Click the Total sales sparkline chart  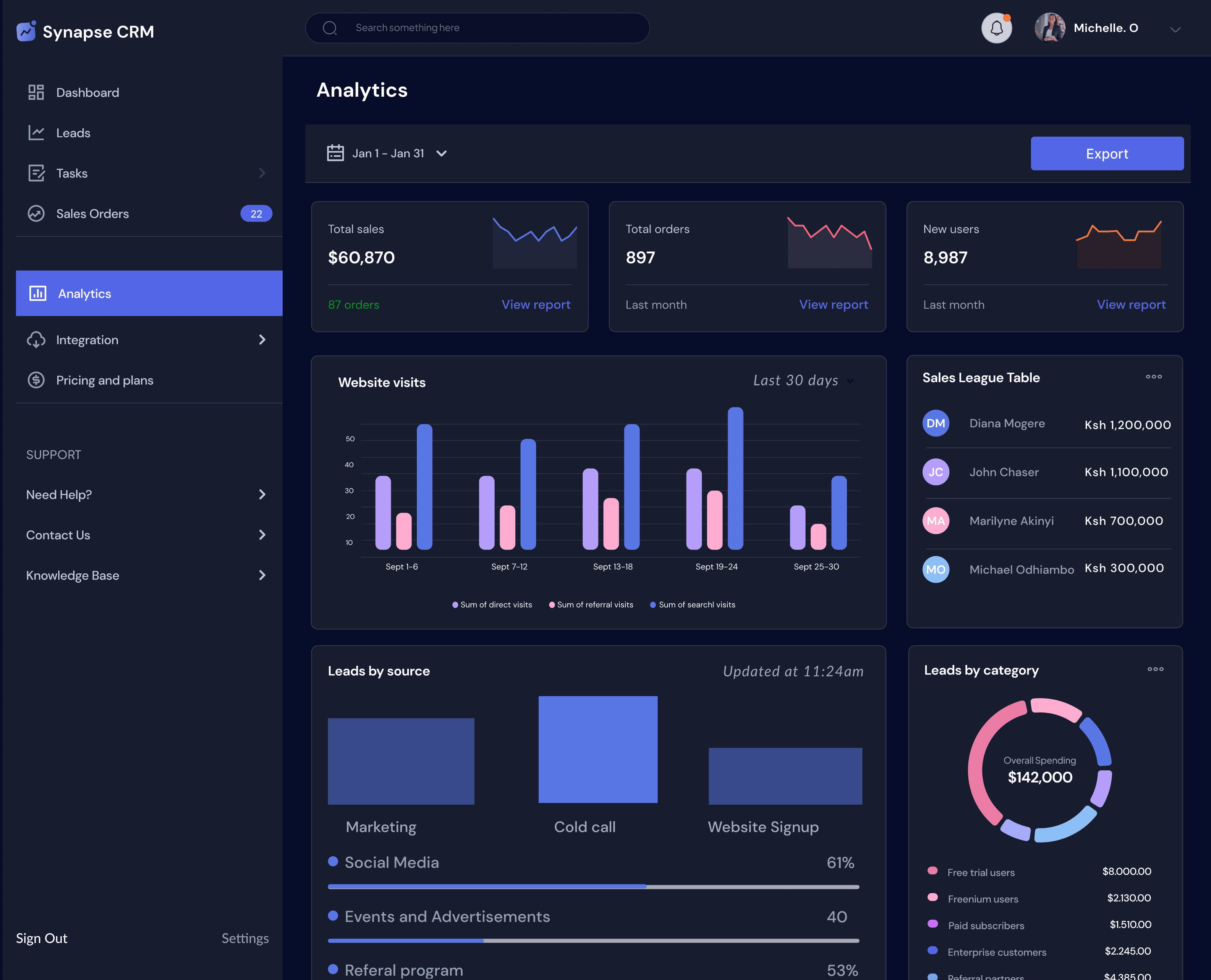tap(535, 243)
